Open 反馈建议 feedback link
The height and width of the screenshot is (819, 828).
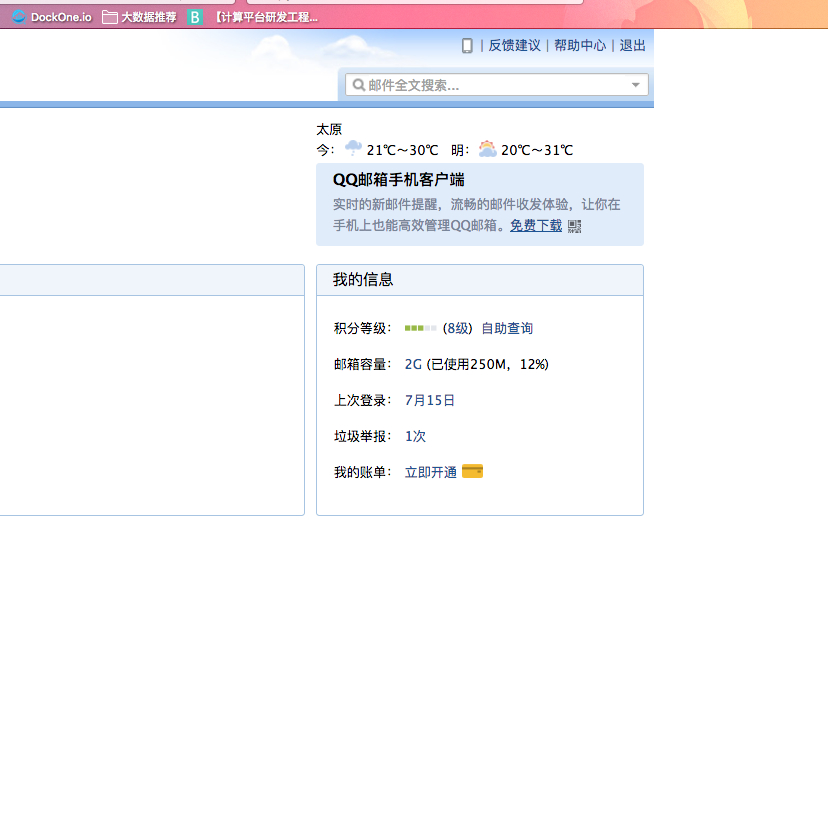[514, 45]
